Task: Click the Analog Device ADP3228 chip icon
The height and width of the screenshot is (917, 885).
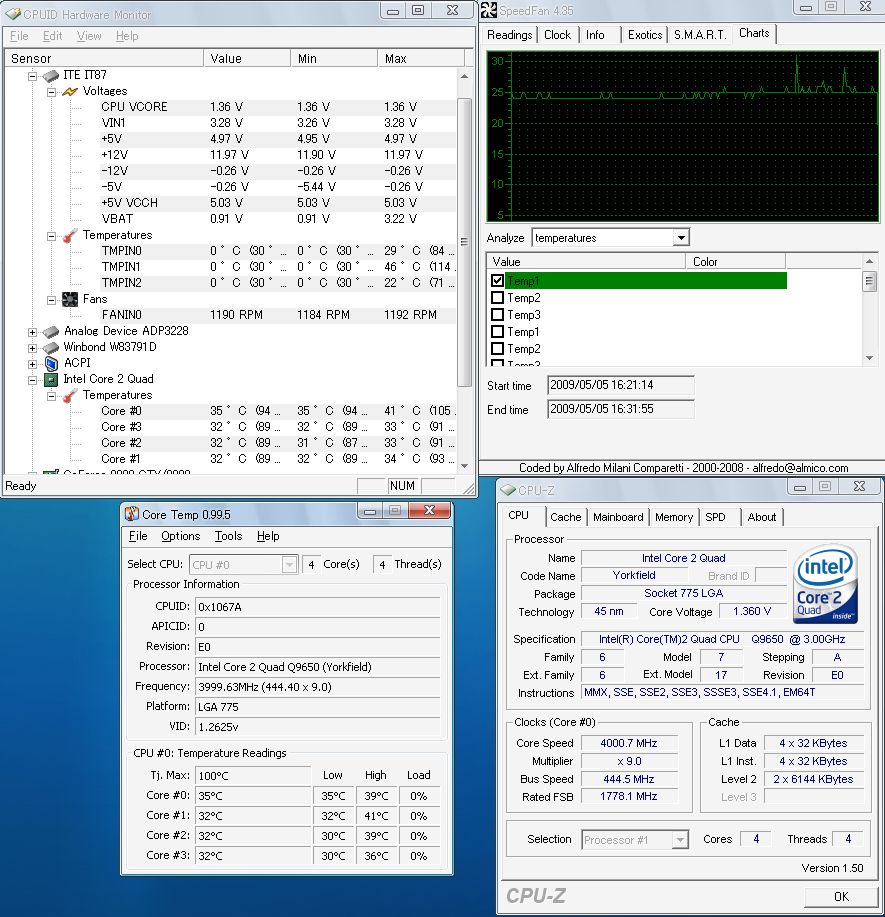Action: [51, 331]
